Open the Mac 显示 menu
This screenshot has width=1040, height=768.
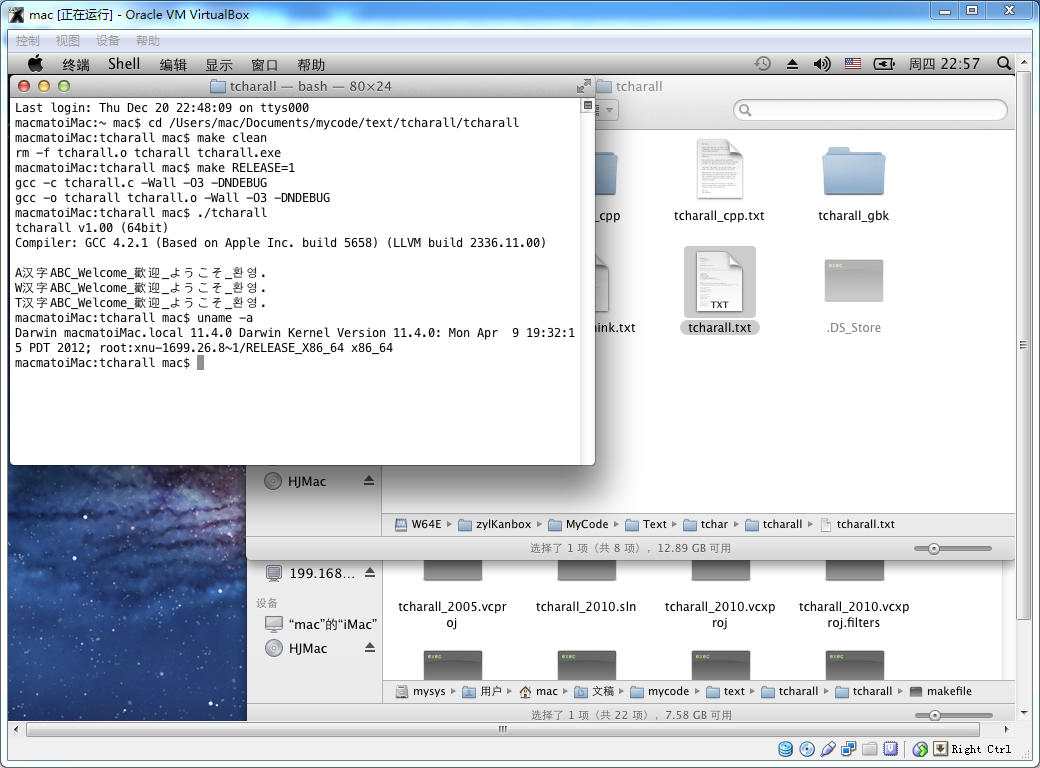point(219,64)
